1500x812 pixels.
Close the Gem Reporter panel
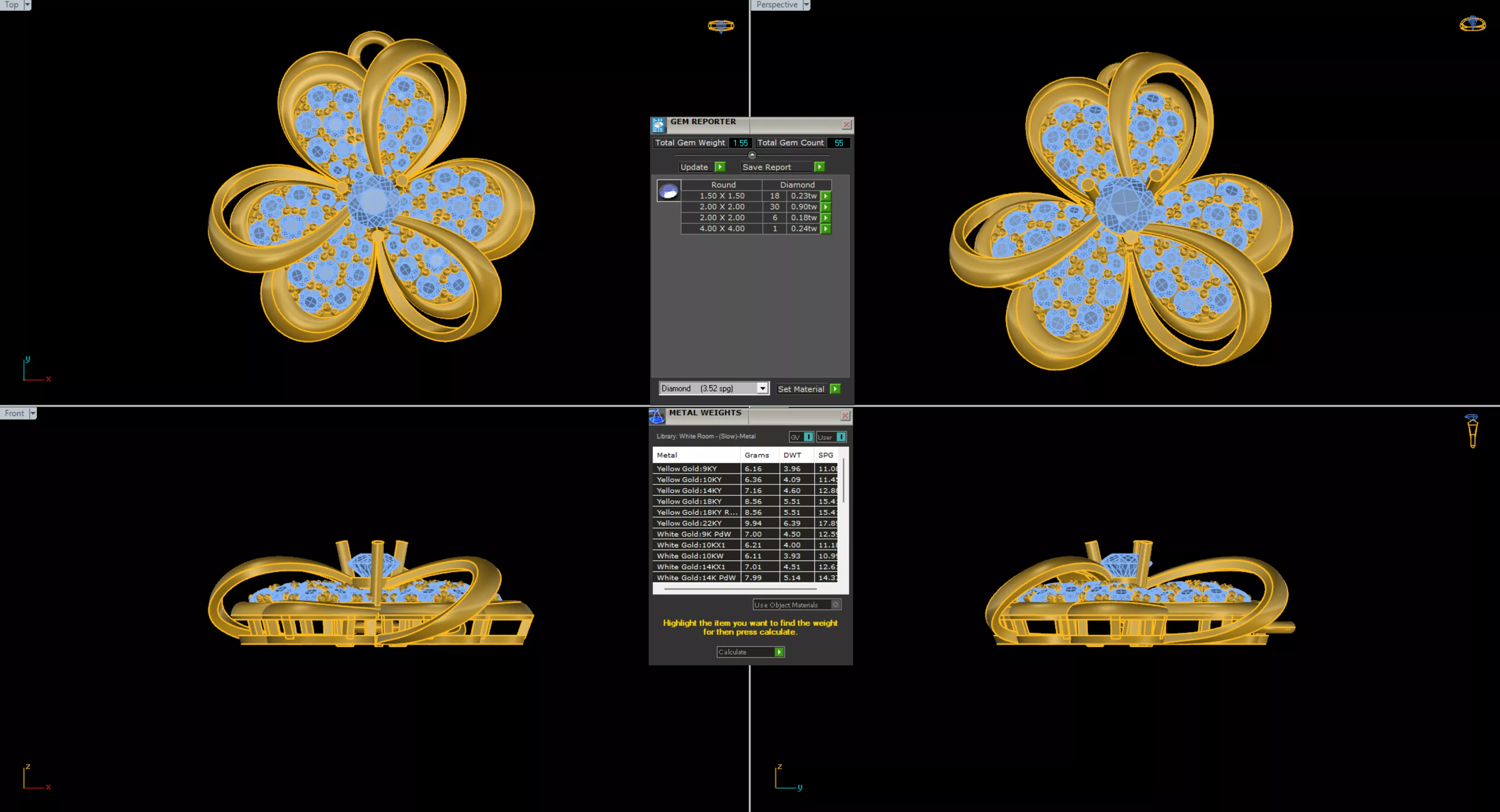click(x=847, y=124)
